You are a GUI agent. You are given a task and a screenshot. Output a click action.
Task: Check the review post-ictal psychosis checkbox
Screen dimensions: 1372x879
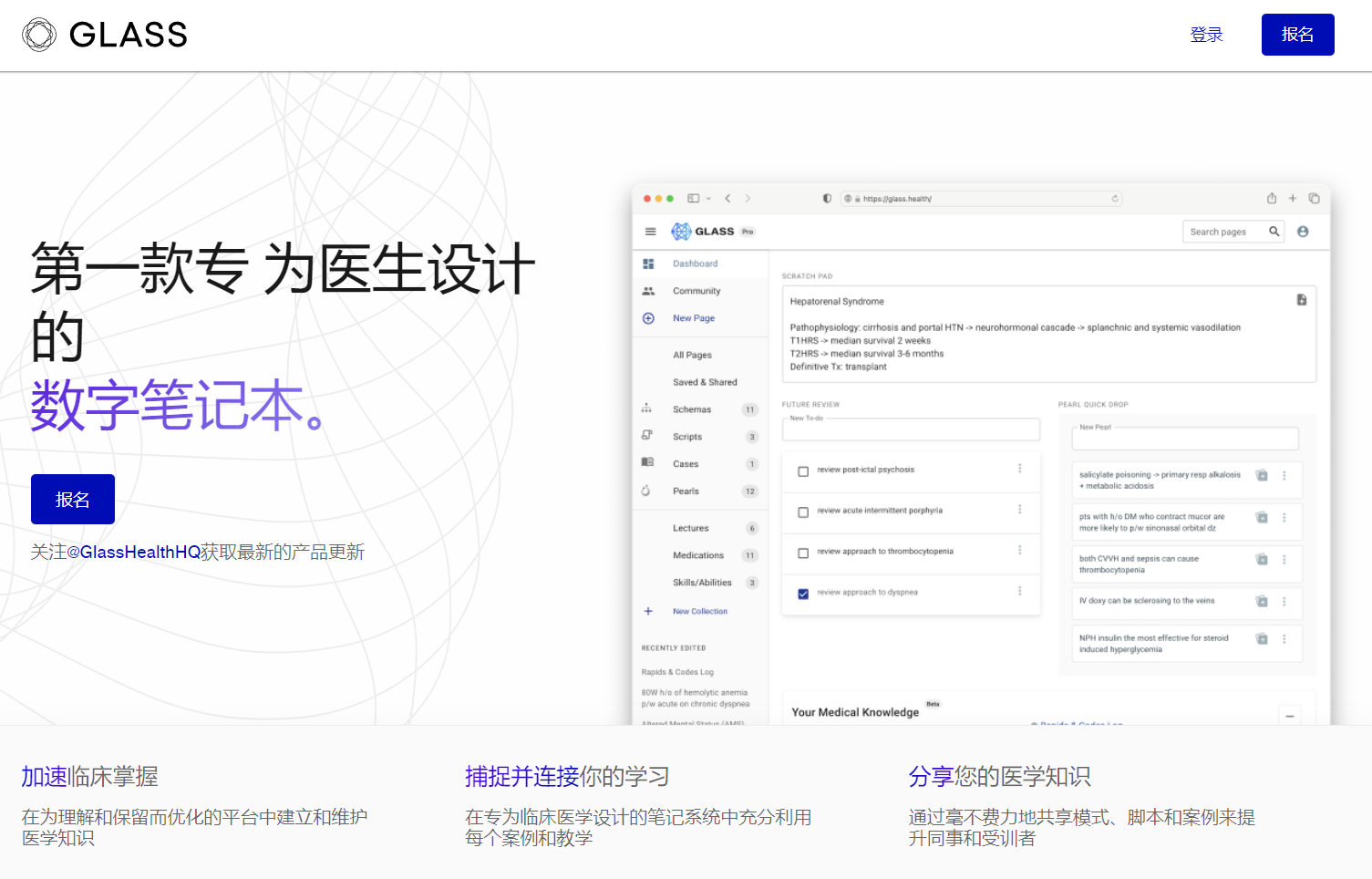(x=802, y=471)
